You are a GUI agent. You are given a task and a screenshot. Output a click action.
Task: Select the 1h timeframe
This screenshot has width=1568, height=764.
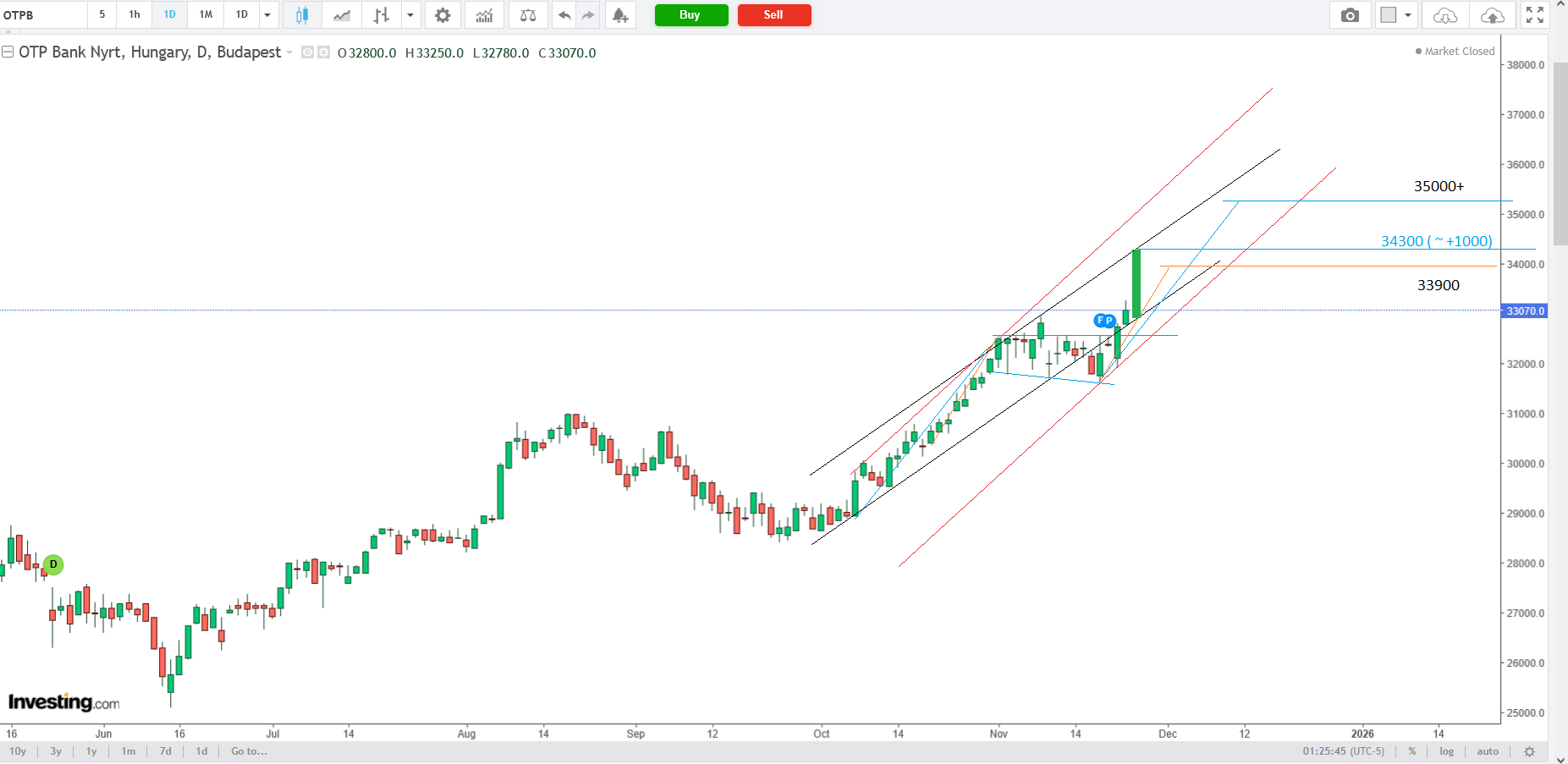pyautogui.click(x=135, y=15)
